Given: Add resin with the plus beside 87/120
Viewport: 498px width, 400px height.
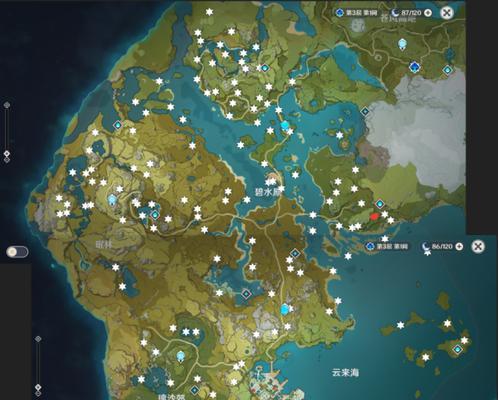Looking at the screenshot, I should (x=428, y=13).
